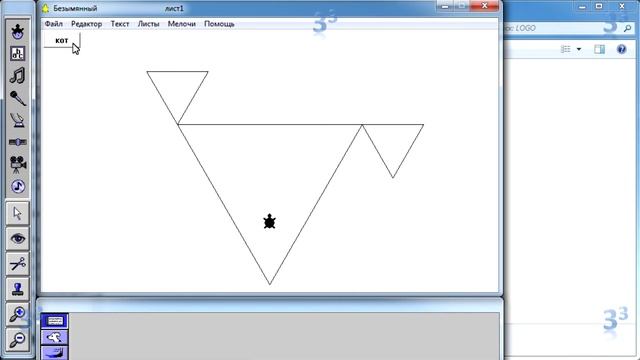This screenshot has width=640, height=360.
Task: Select the text box tool
Action: tap(18, 53)
